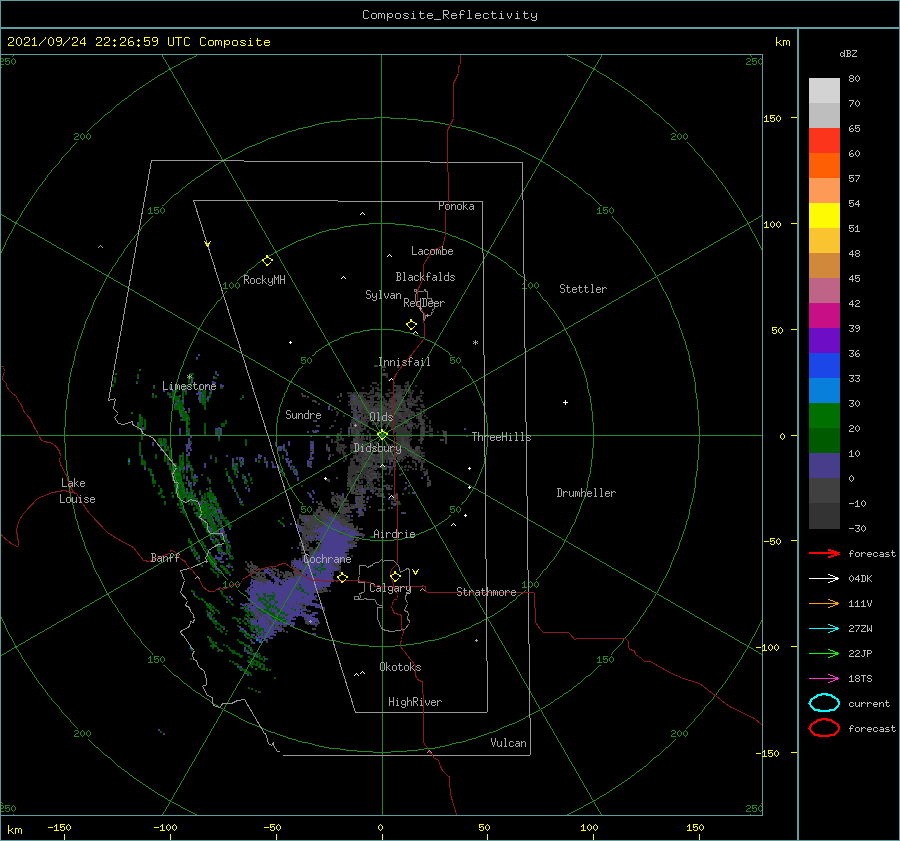
Task: Click the RockyMH label
Action: [264, 280]
